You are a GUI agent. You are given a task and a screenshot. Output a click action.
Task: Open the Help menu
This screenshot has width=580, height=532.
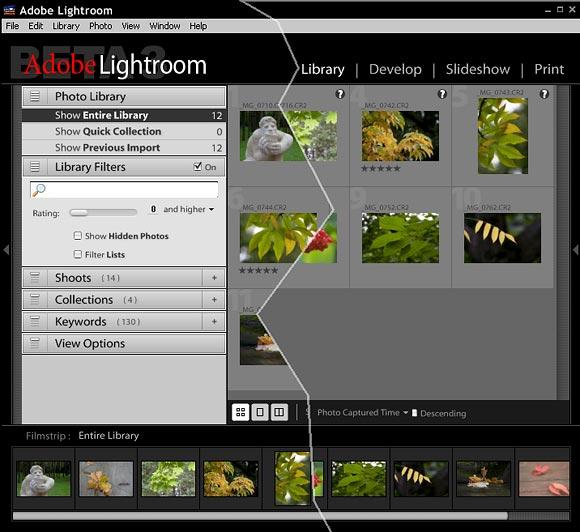click(x=198, y=26)
